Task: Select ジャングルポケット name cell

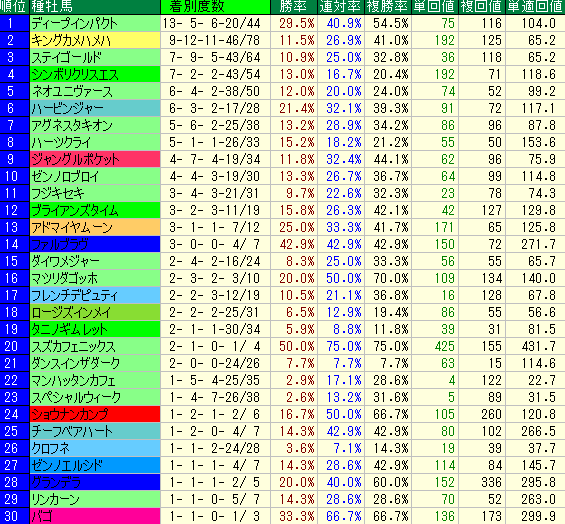Action: 95,159
